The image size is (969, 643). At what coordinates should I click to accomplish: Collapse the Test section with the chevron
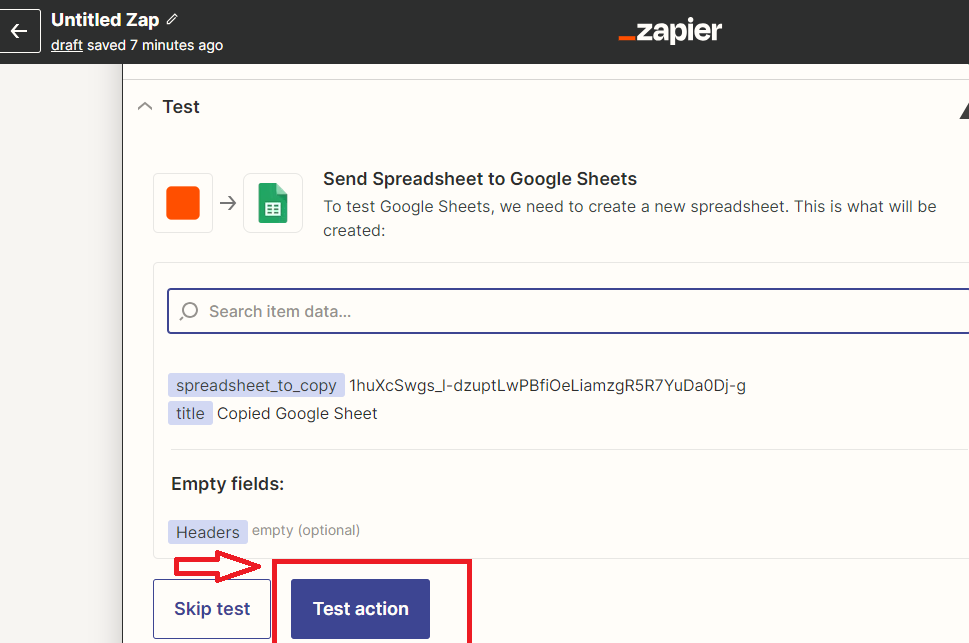click(x=145, y=106)
